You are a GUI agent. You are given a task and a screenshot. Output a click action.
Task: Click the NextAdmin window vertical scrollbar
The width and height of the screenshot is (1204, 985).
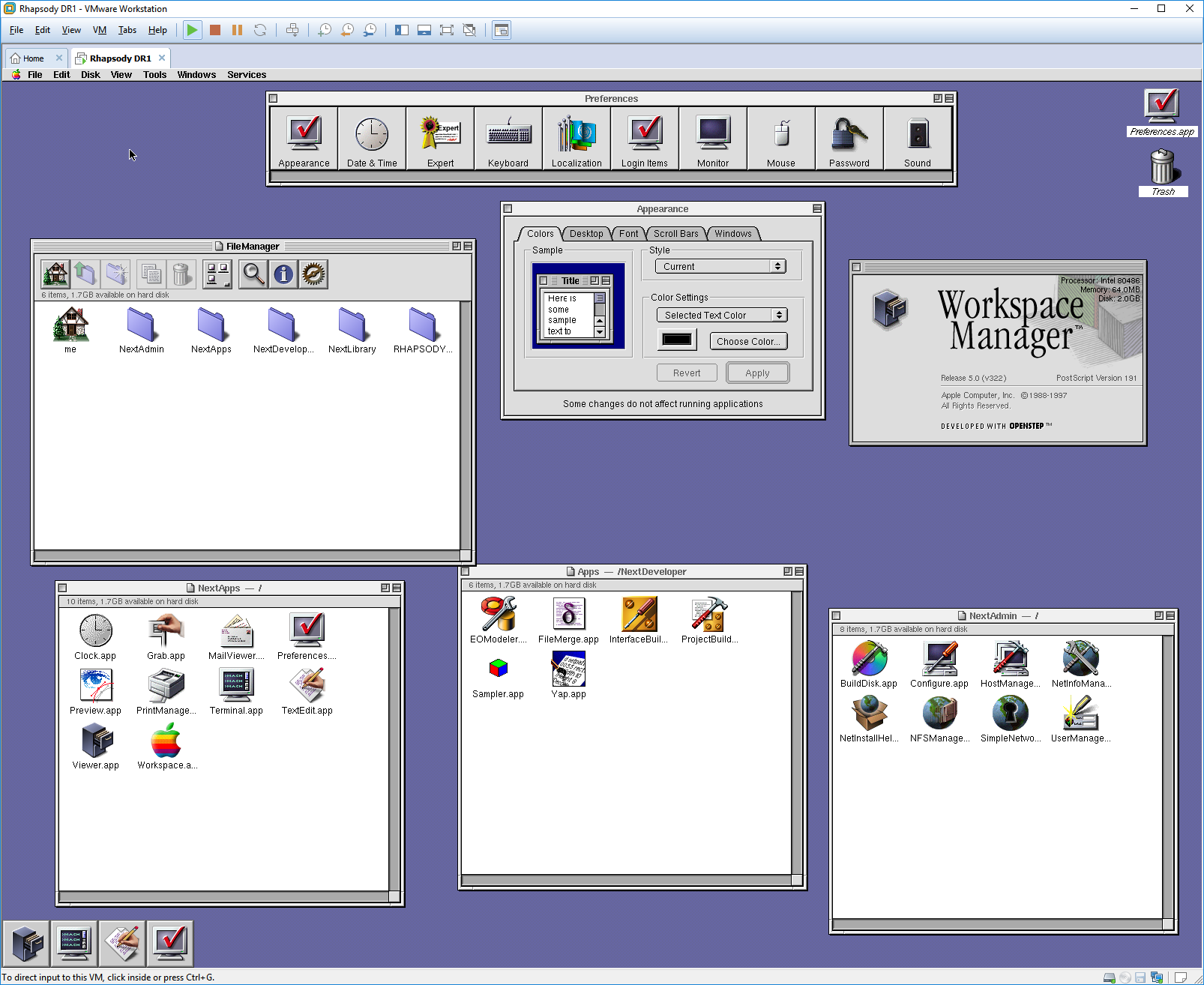click(x=1168, y=778)
